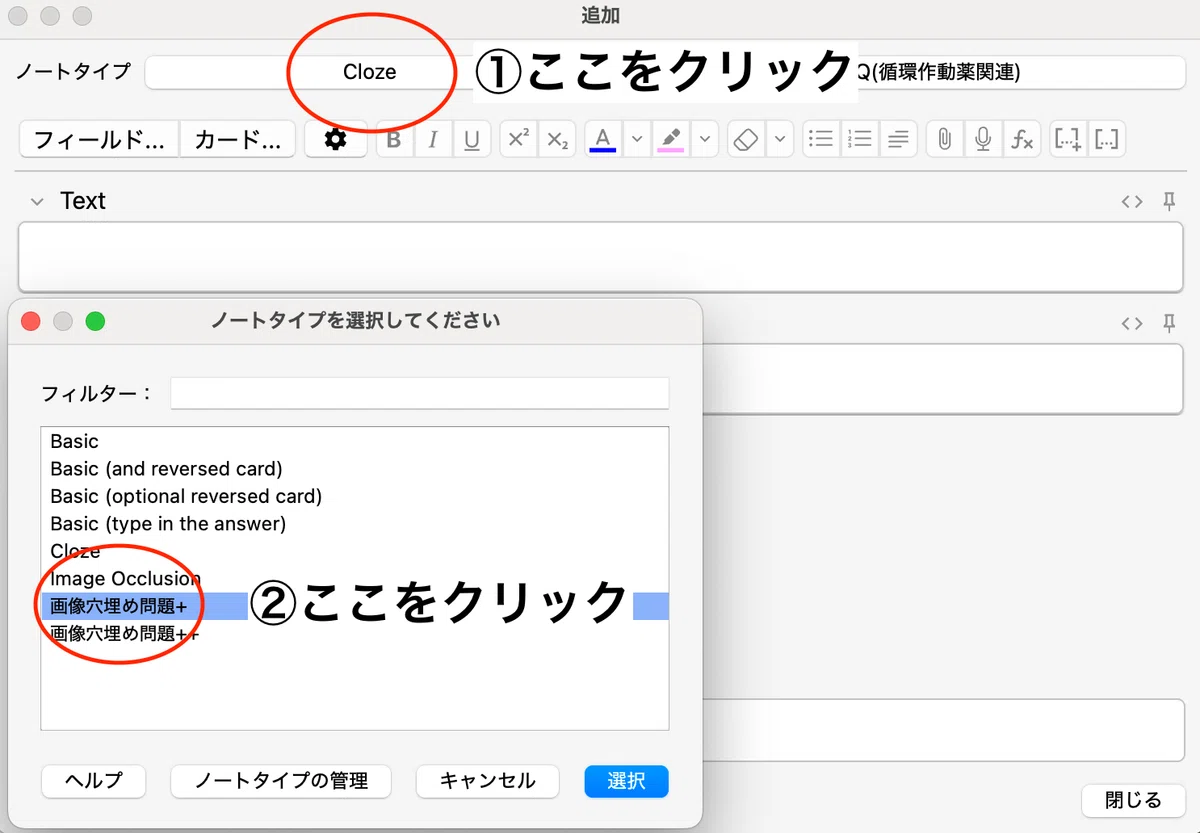Toggle underline formatting in editor toolbar
Screen dimensions: 1200x833
(x=472, y=140)
